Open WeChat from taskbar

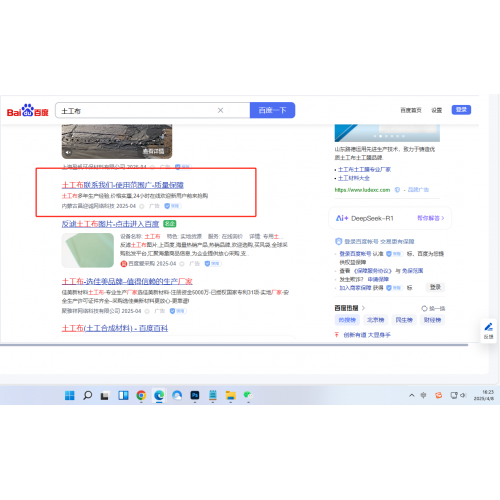point(248,395)
